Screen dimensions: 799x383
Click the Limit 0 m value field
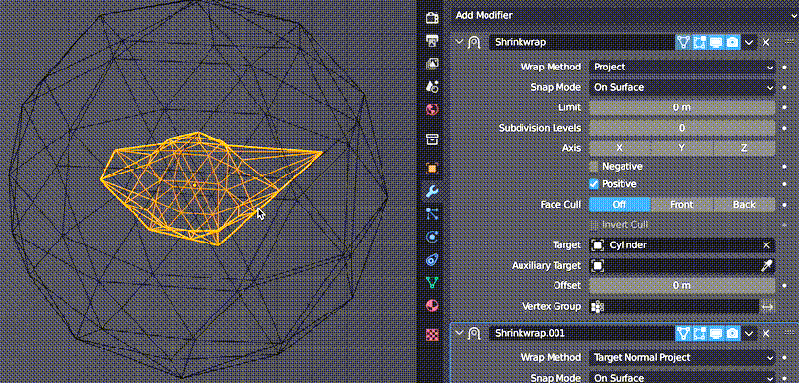(682, 107)
